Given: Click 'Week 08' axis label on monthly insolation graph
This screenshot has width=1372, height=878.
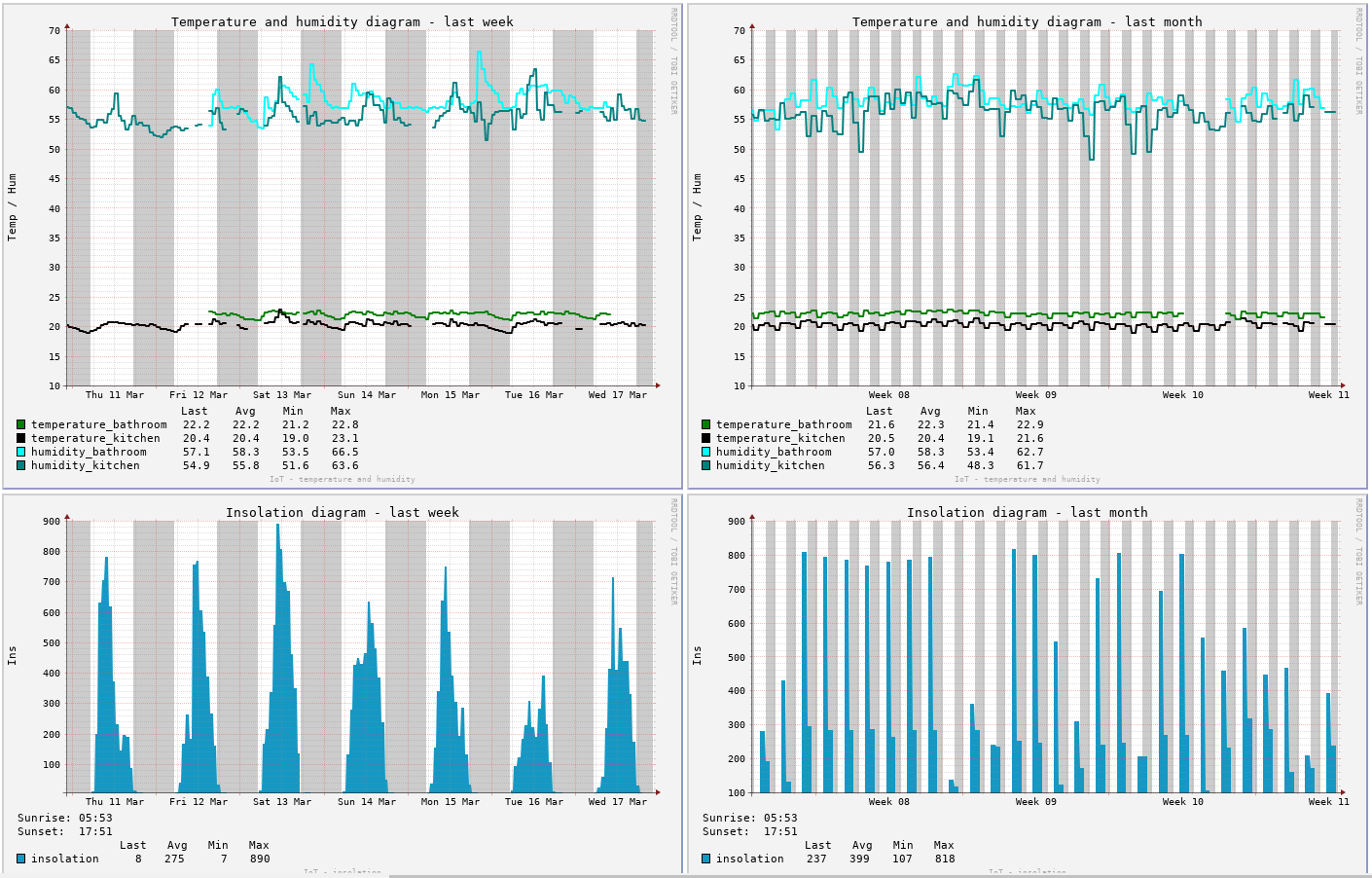Looking at the screenshot, I should point(889,802).
